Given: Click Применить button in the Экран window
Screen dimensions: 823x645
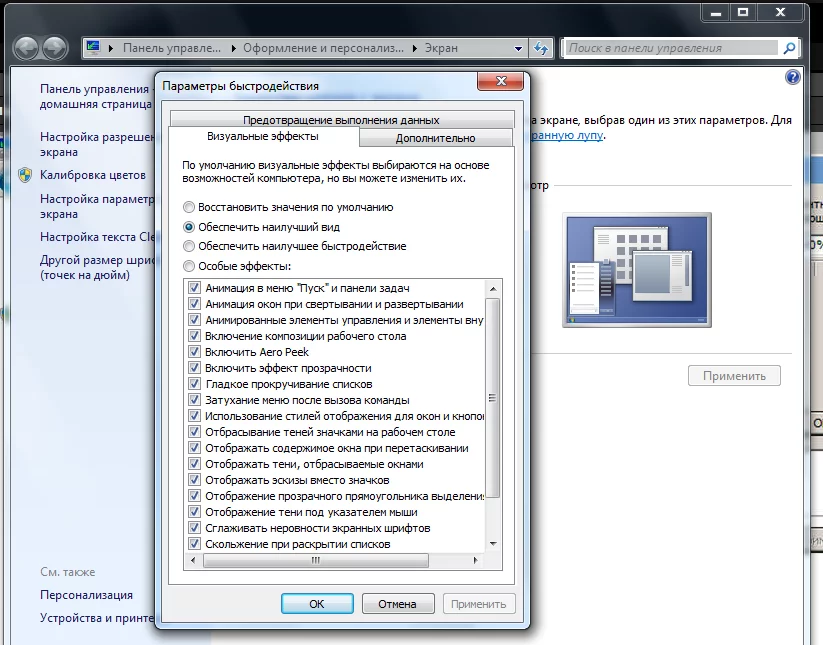Looking at the screenshot, I should pos(734,376).
